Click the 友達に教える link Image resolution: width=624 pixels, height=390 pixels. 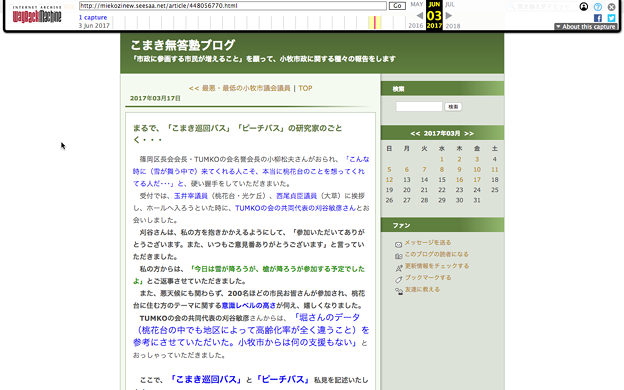422,289
